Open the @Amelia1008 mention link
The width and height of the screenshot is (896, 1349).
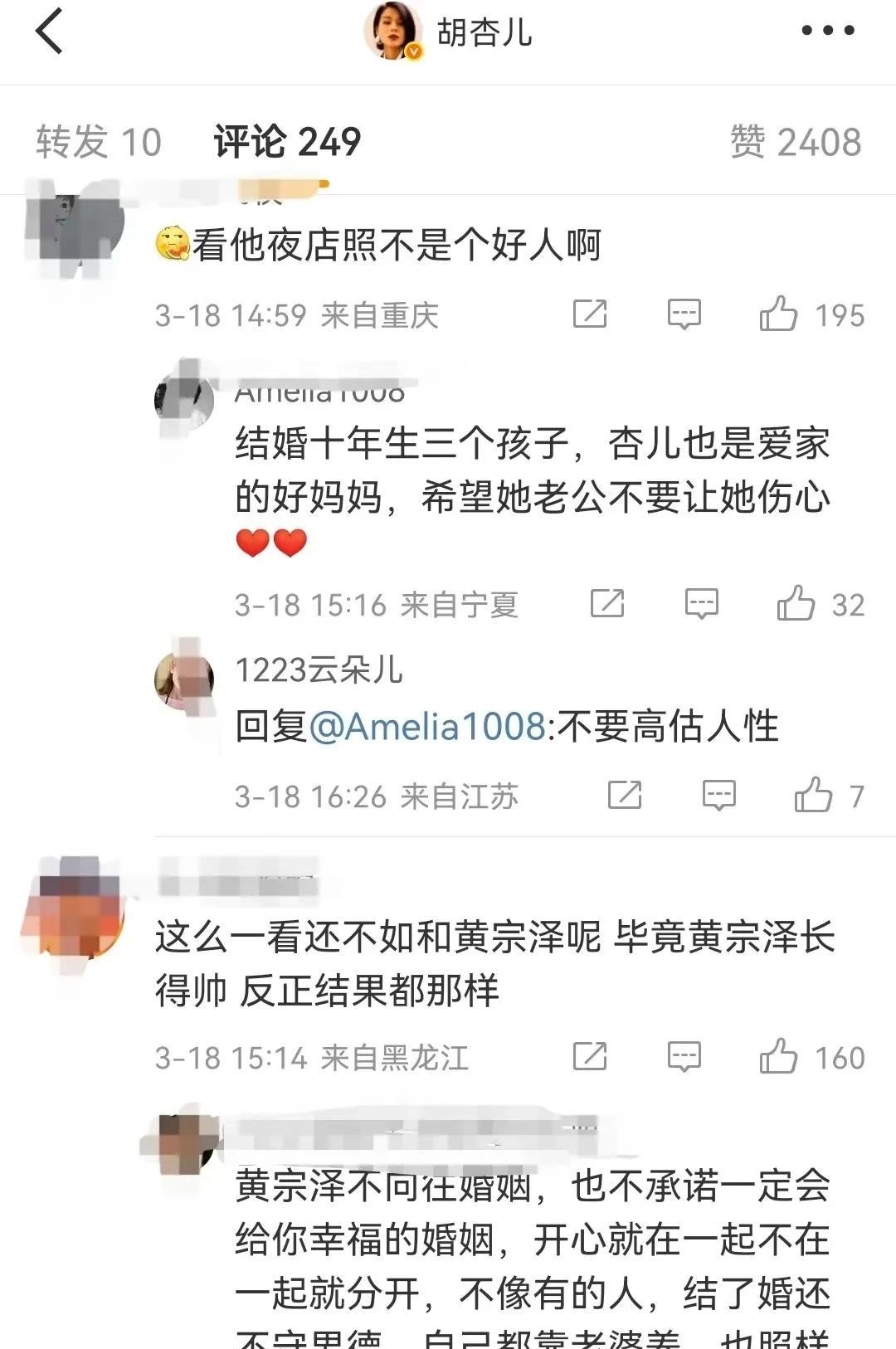(x=427, y=727)
